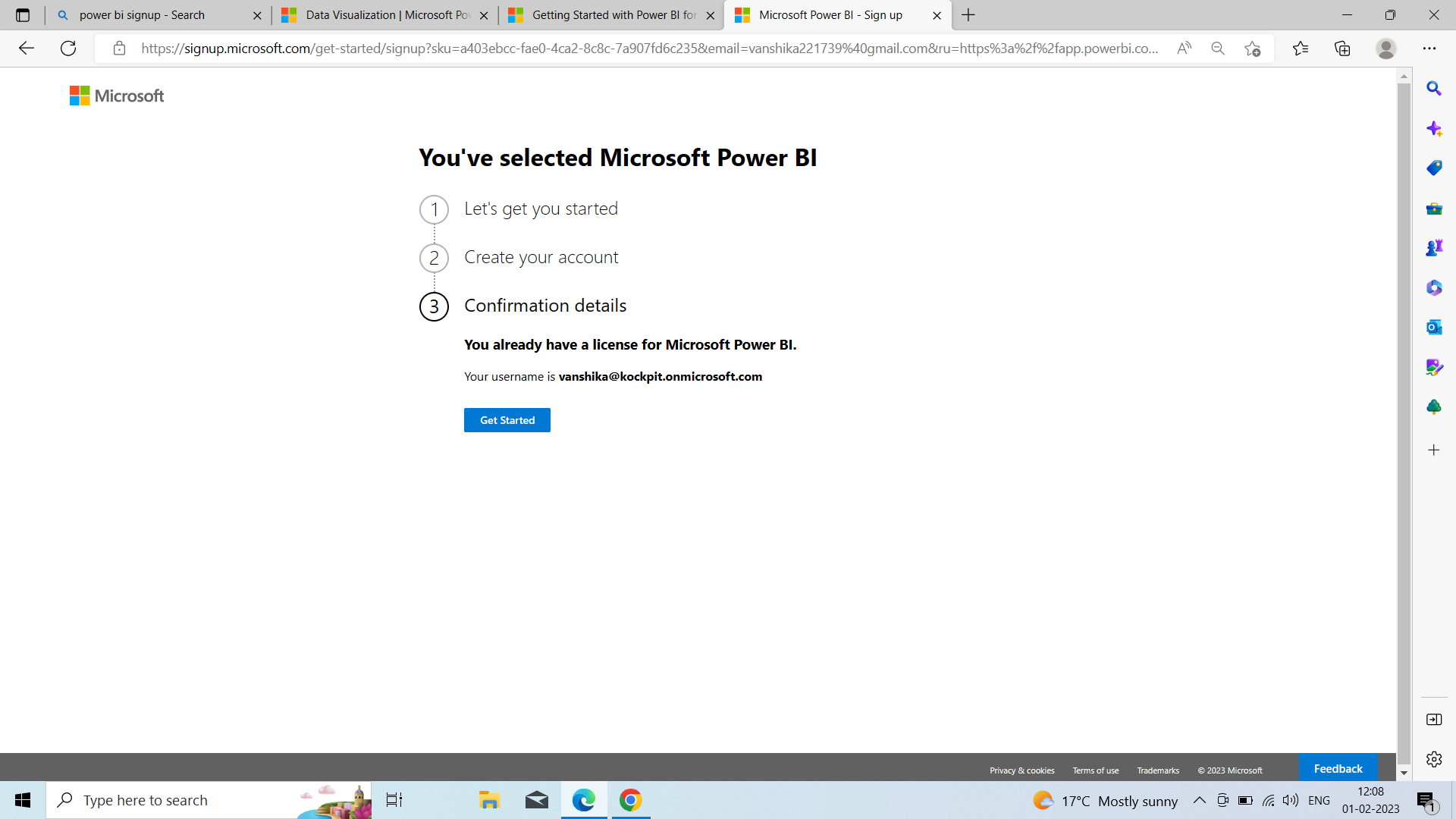Open sidebar Outlook icon
Screen dimensions: 1456x819
[x=1434, y=327]
